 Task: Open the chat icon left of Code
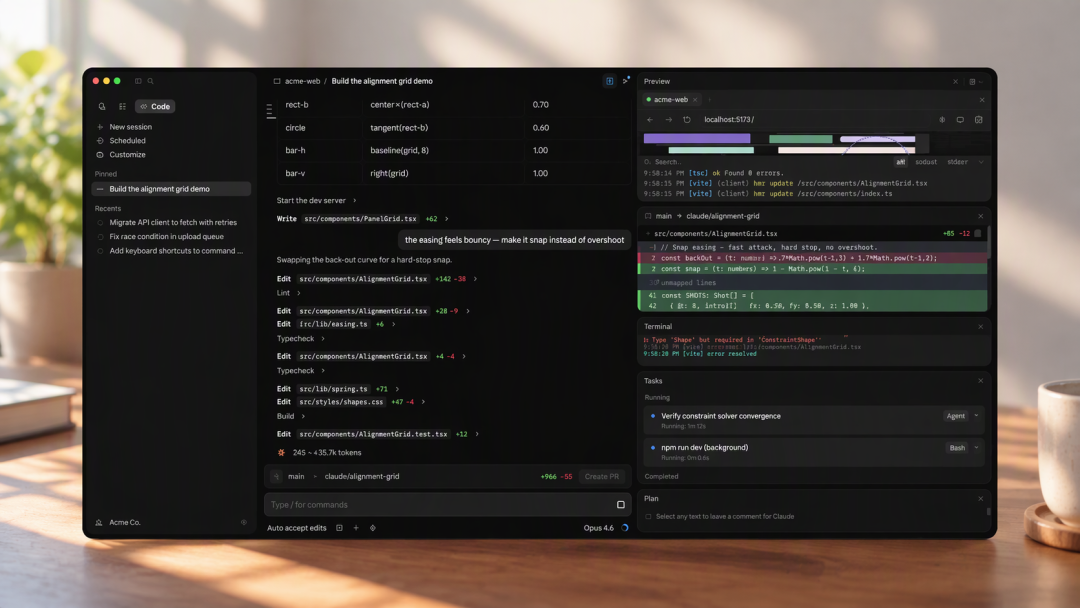click(x=102, y=107)
